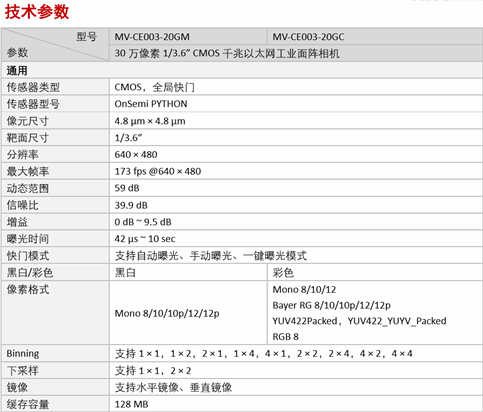Click the 信噪比 row label
483x412 pixels.
pyautogui.click(x=22, y=205)
